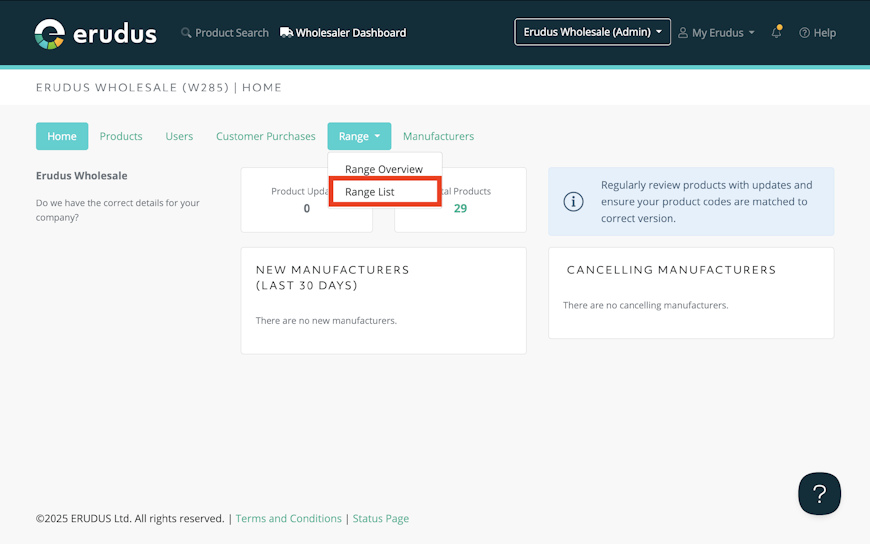This screenshot has width=870, height=544.
Task: Click the Cancelling Manufacturers heading
Action: 671,270
